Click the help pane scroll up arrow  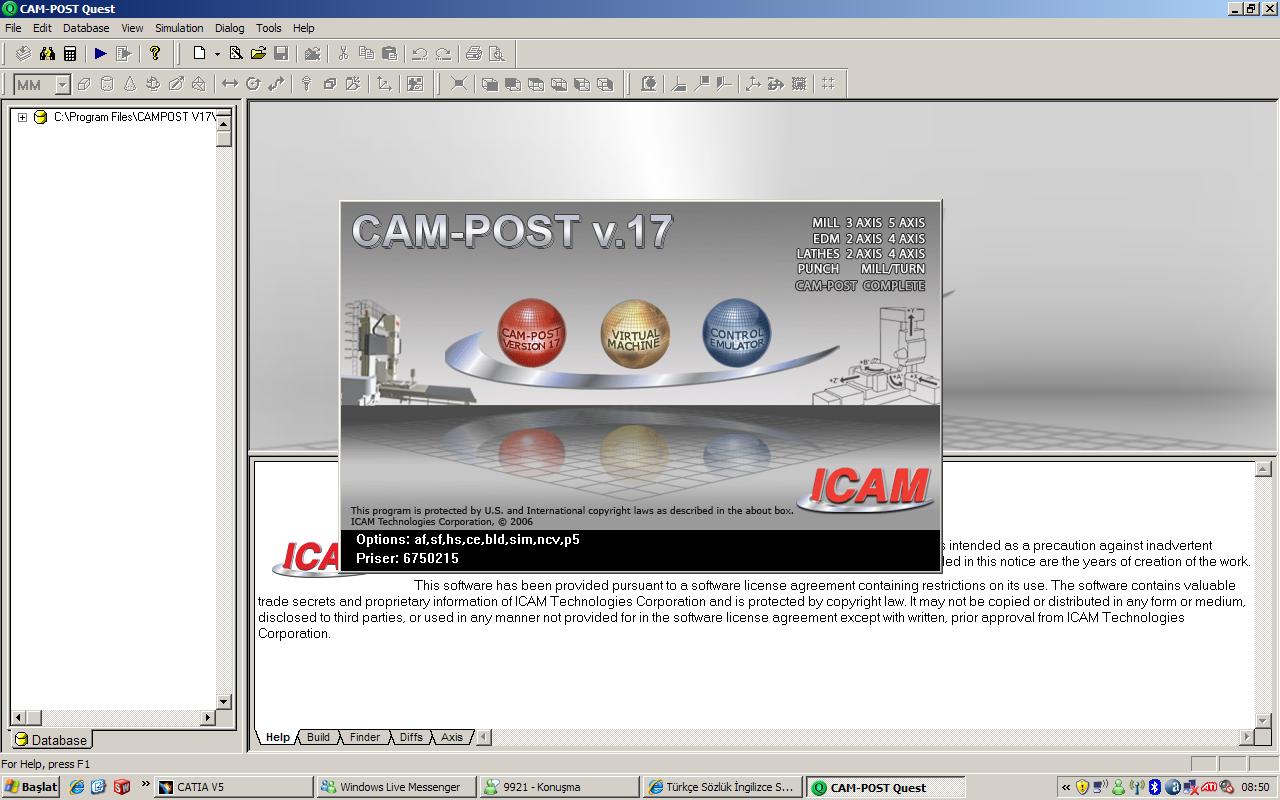(x=1263, y=469)
